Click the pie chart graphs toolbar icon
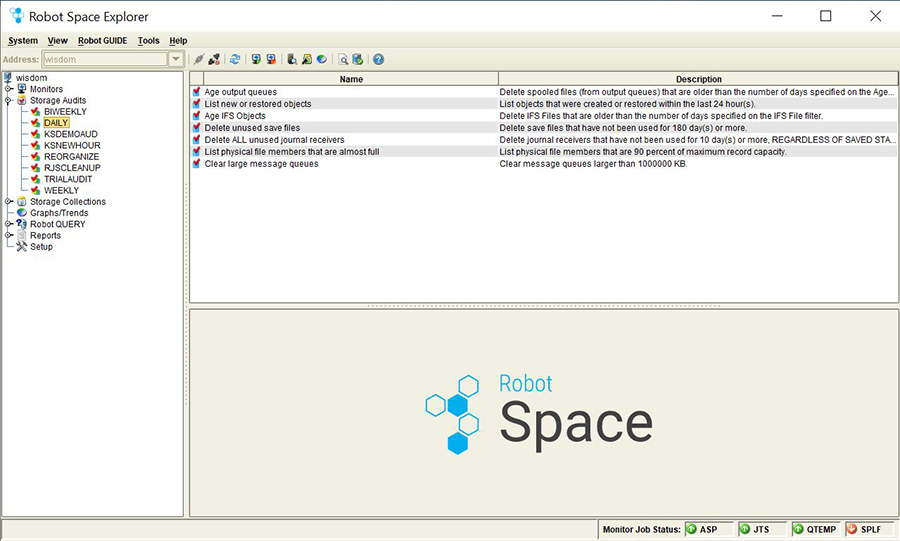 coord(321,59)
